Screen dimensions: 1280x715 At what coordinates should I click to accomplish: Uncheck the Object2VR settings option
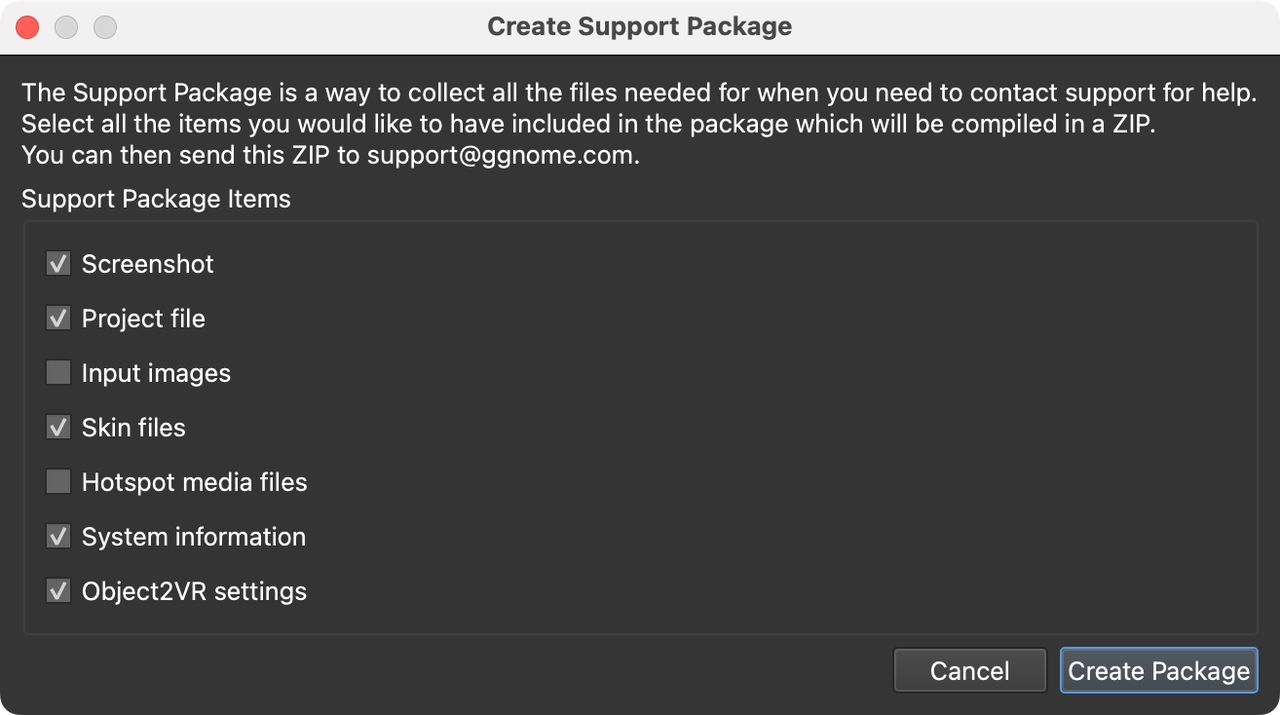(58, 590)
